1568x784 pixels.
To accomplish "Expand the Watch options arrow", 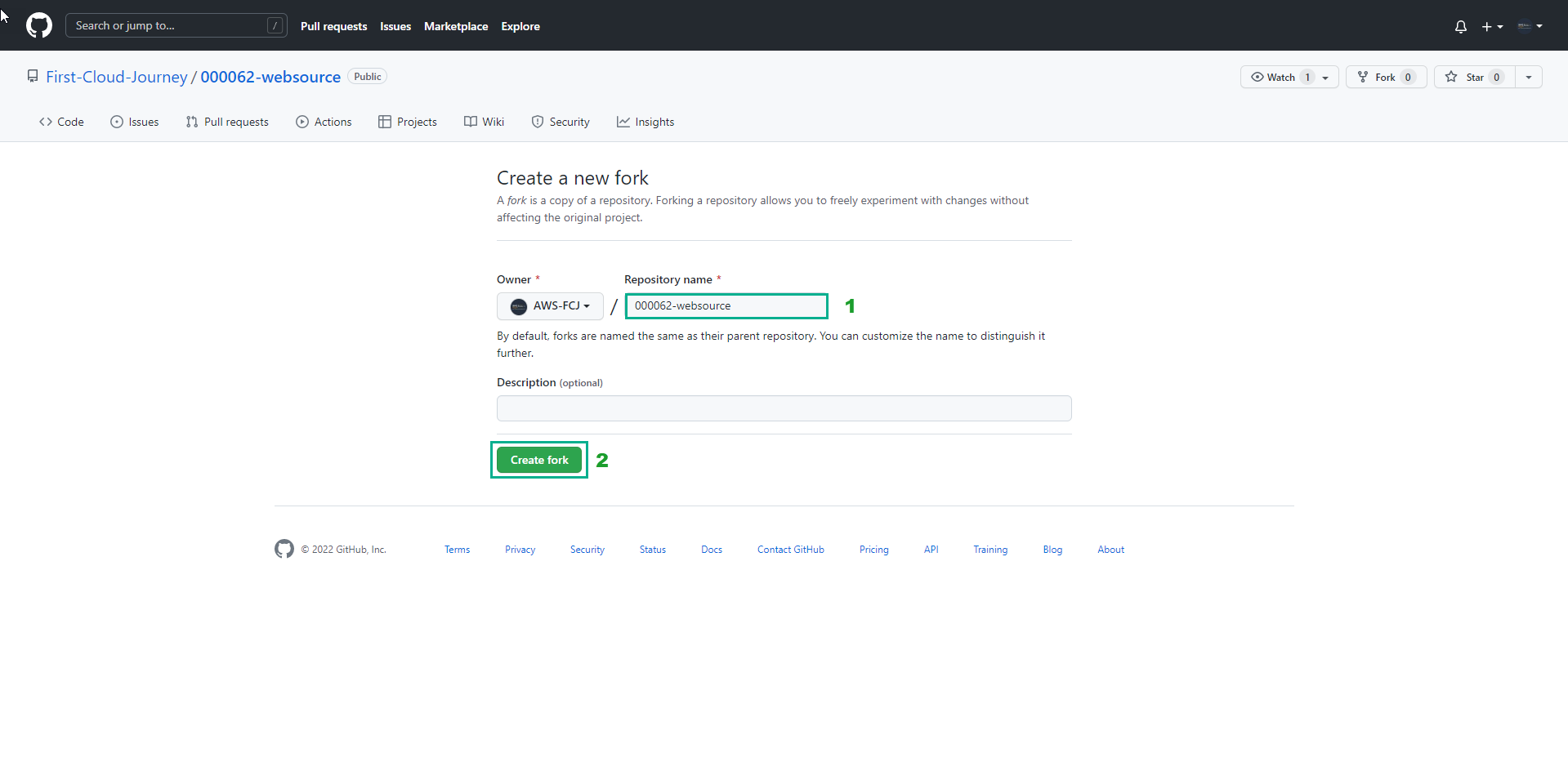I will click(x=1325, y=77).
